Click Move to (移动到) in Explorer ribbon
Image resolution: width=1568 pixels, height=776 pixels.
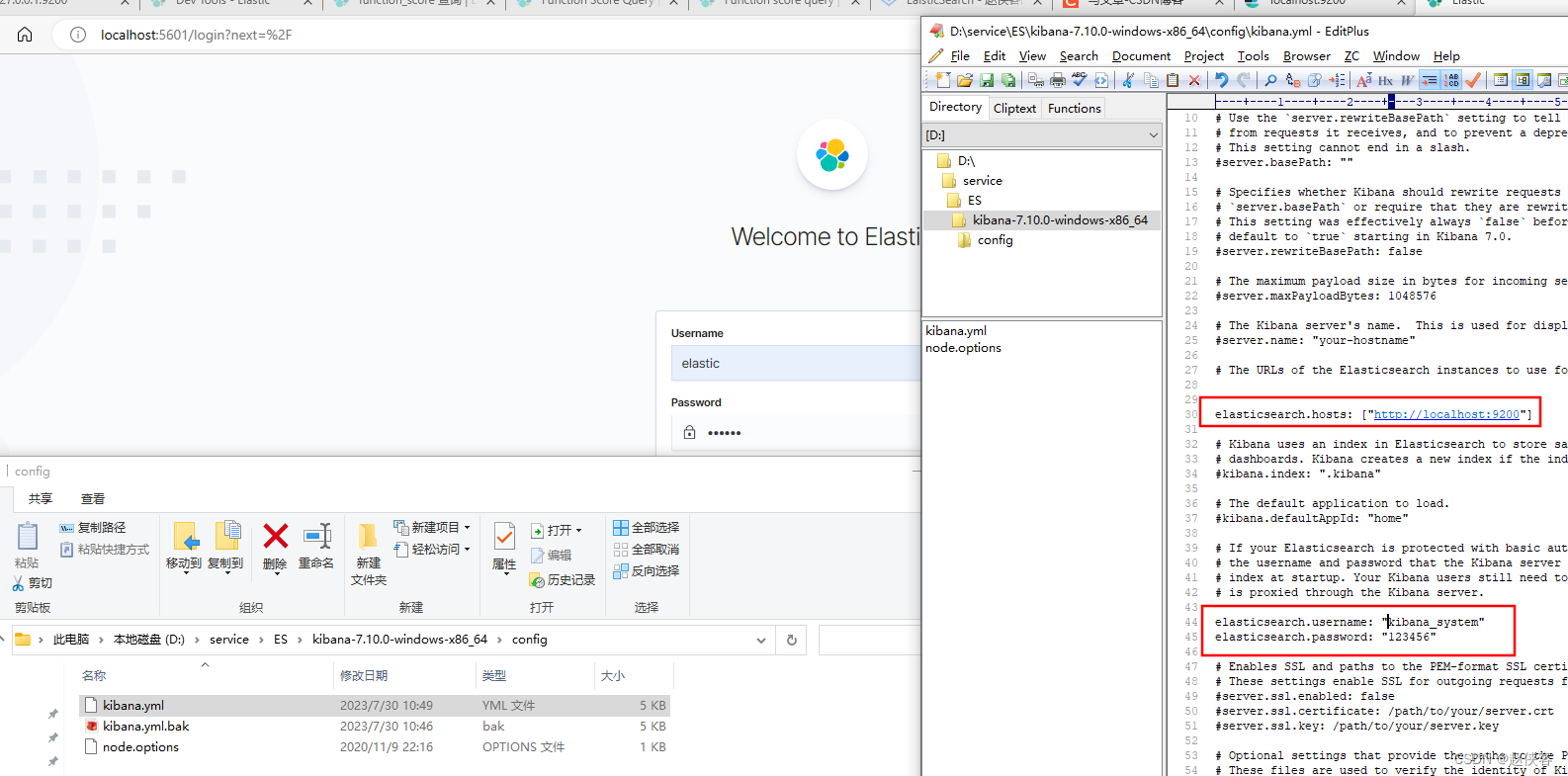(x=184, y=547)
